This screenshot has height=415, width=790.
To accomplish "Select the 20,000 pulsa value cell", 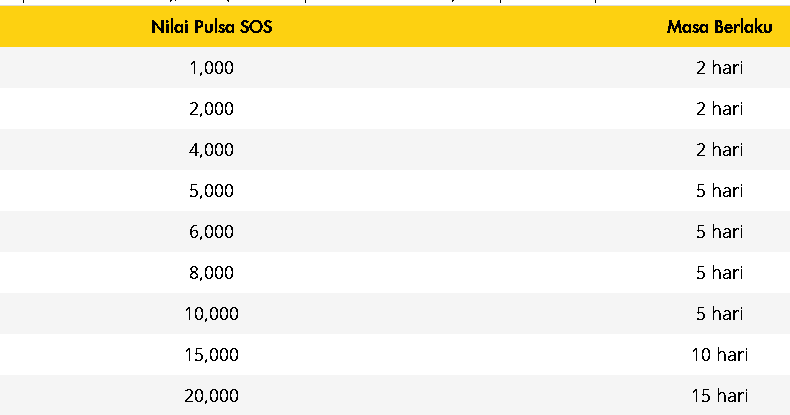I will 212,396.
